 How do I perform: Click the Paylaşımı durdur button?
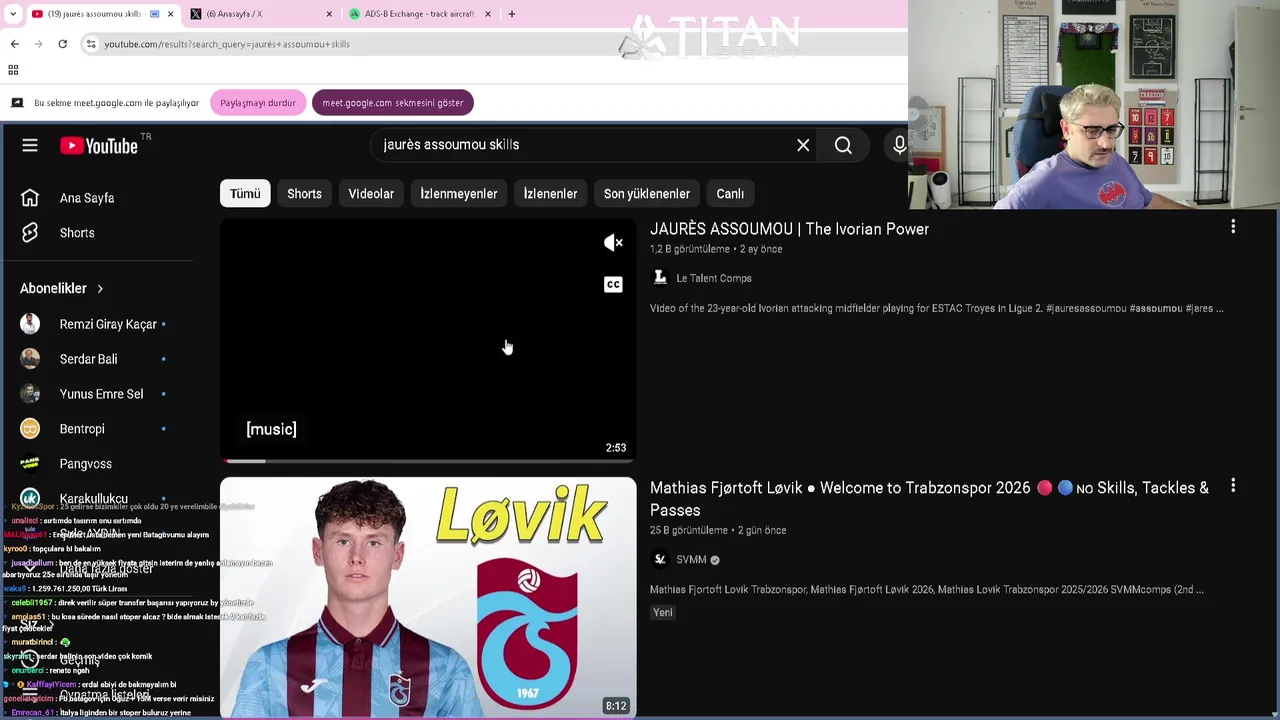[258, 103]
